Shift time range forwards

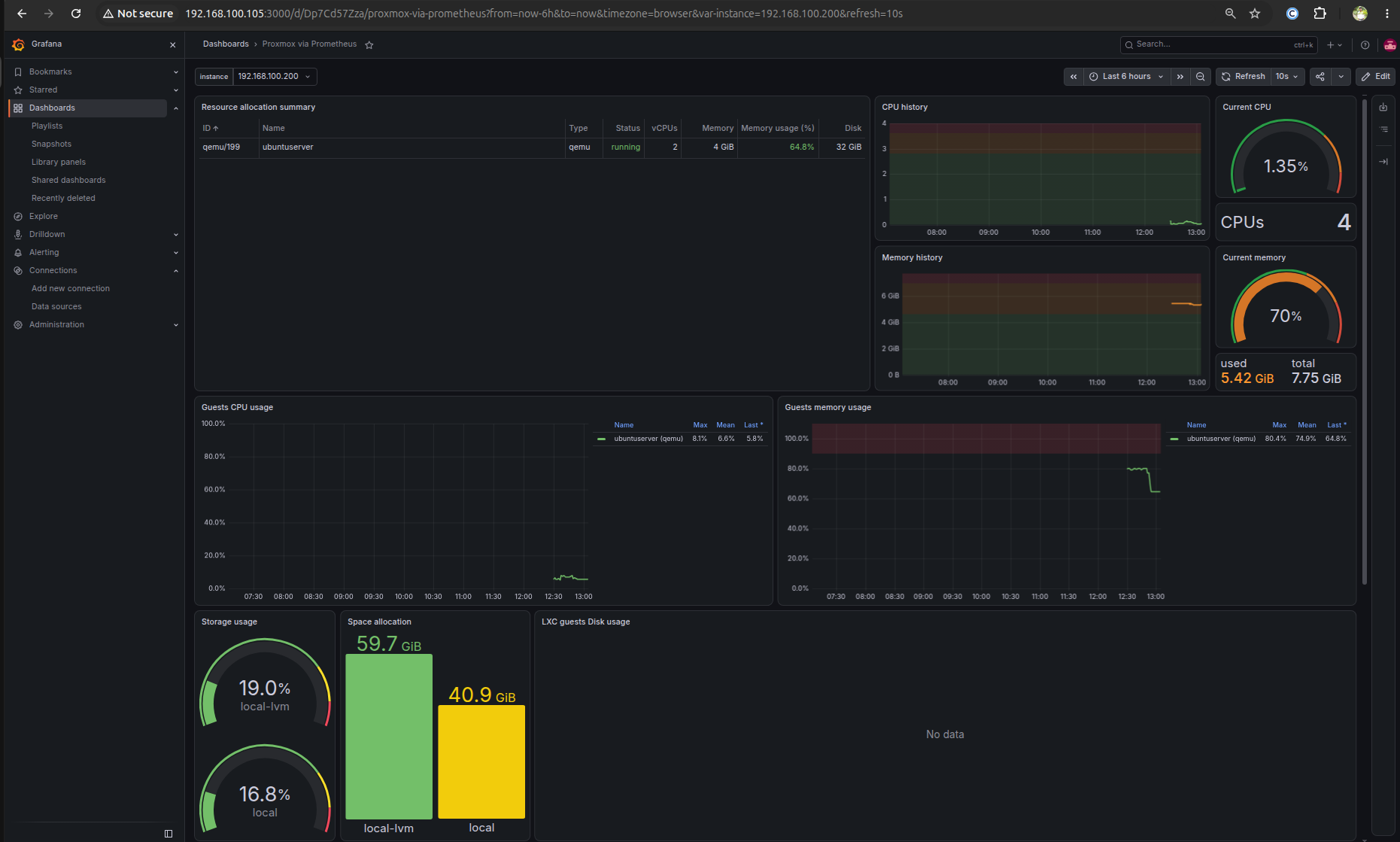point(1180,77)
